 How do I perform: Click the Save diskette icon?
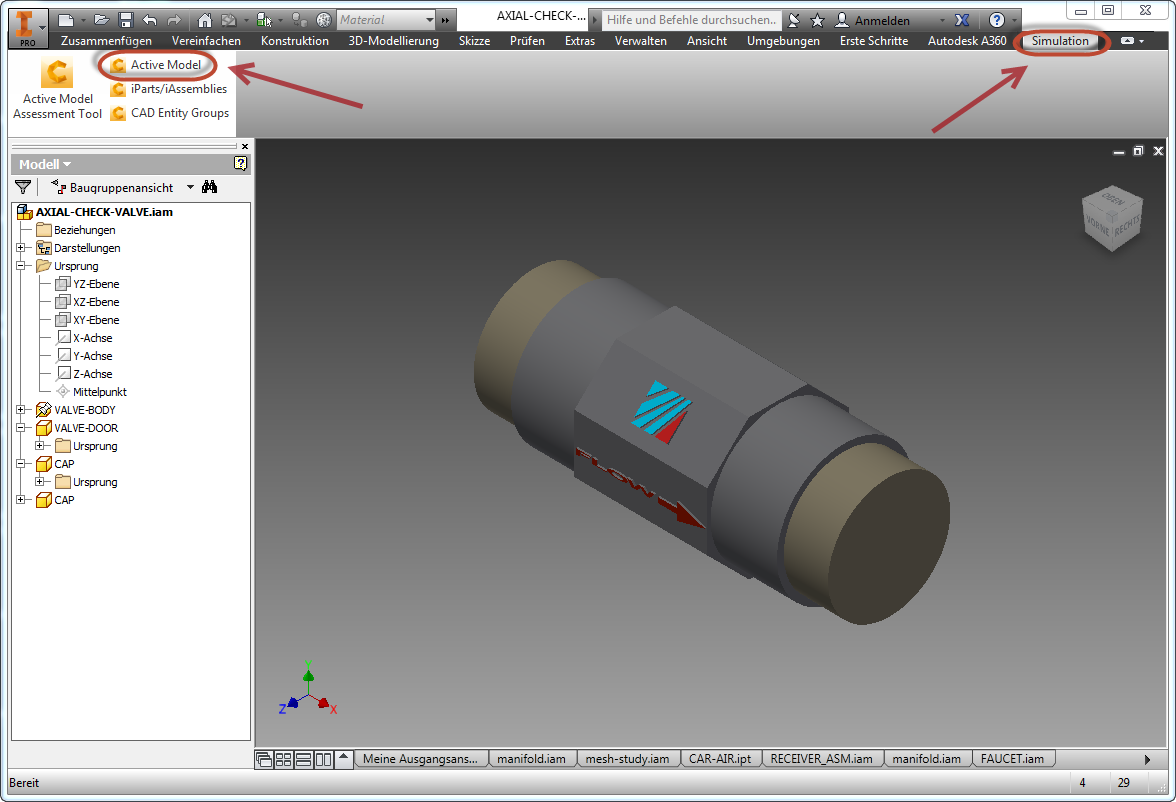click(x=126, y=20)
